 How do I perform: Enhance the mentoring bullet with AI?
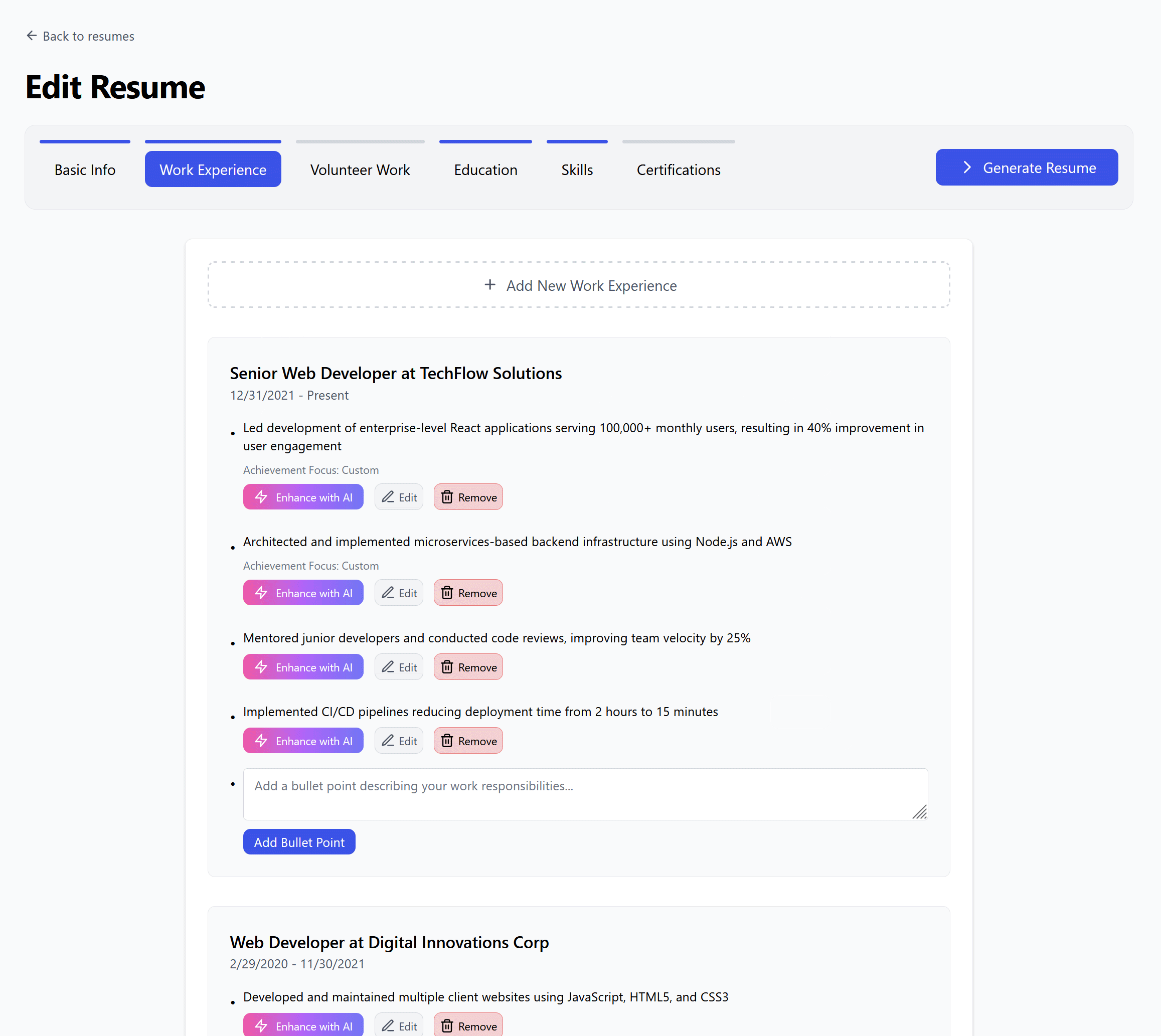pyautogui.click(x=303, y=666)
